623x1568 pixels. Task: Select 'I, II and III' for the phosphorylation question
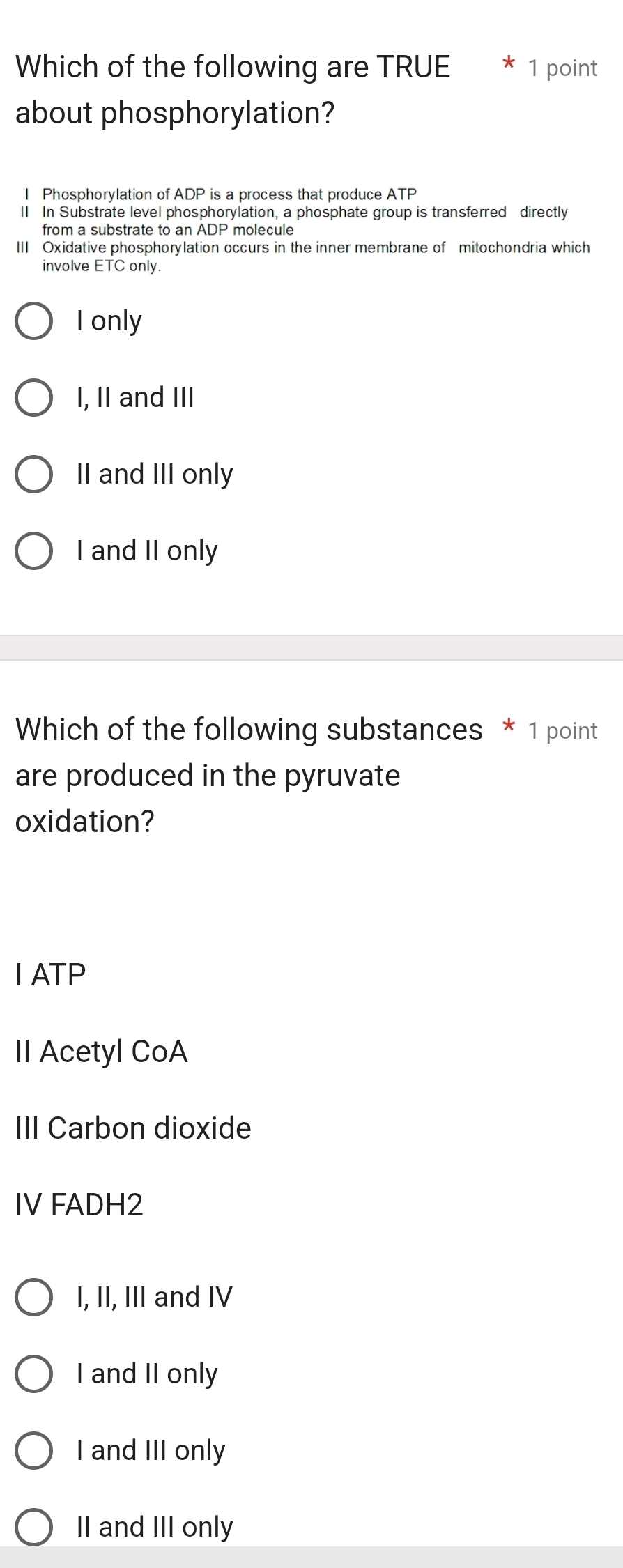(134, 397)
